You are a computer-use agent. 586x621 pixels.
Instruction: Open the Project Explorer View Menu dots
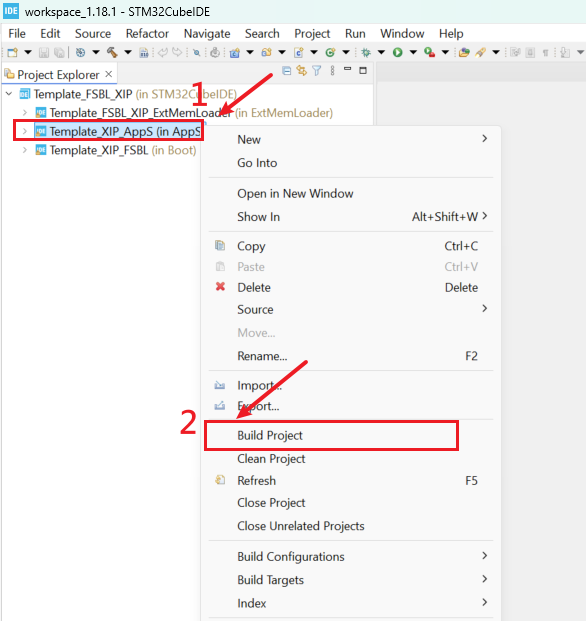[332, 71]
